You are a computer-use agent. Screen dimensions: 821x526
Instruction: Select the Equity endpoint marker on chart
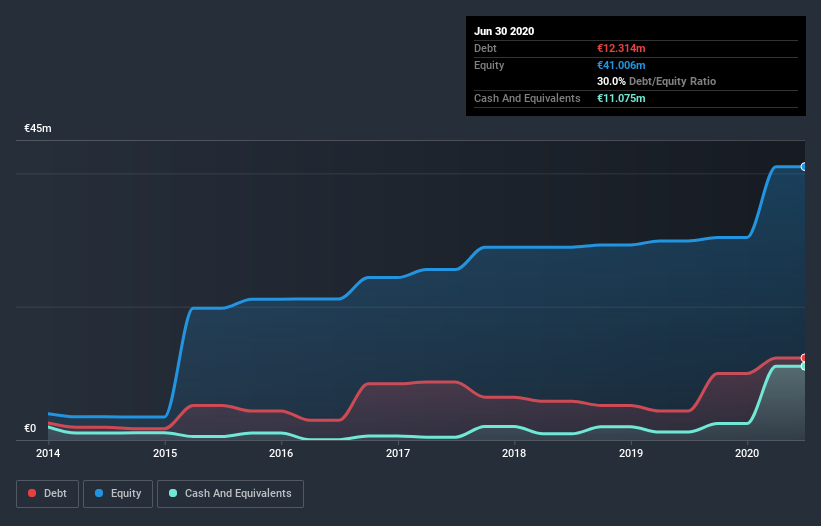coord(803,166)
